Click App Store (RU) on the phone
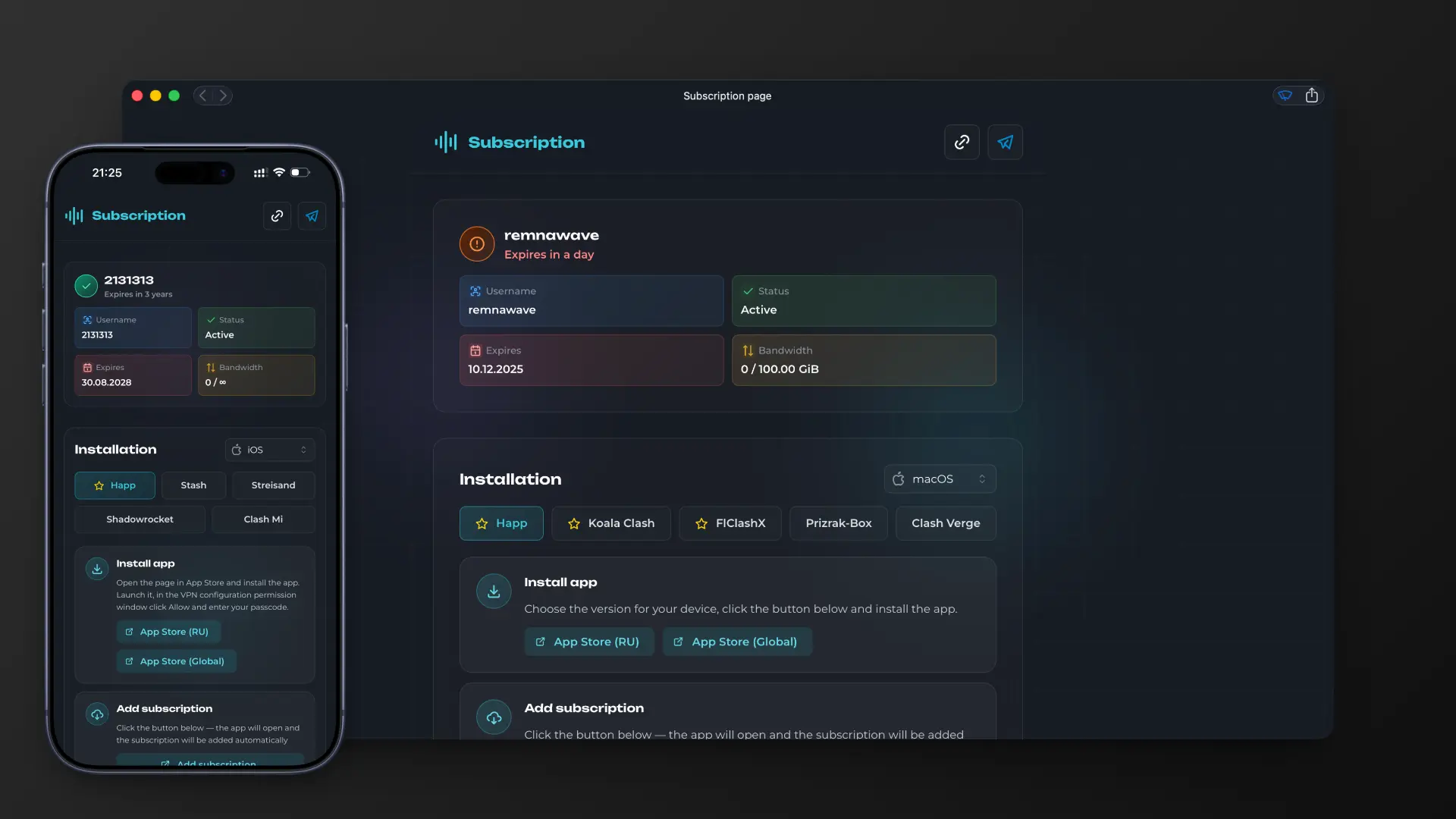The image size is (1456, 819). (168, 631)
